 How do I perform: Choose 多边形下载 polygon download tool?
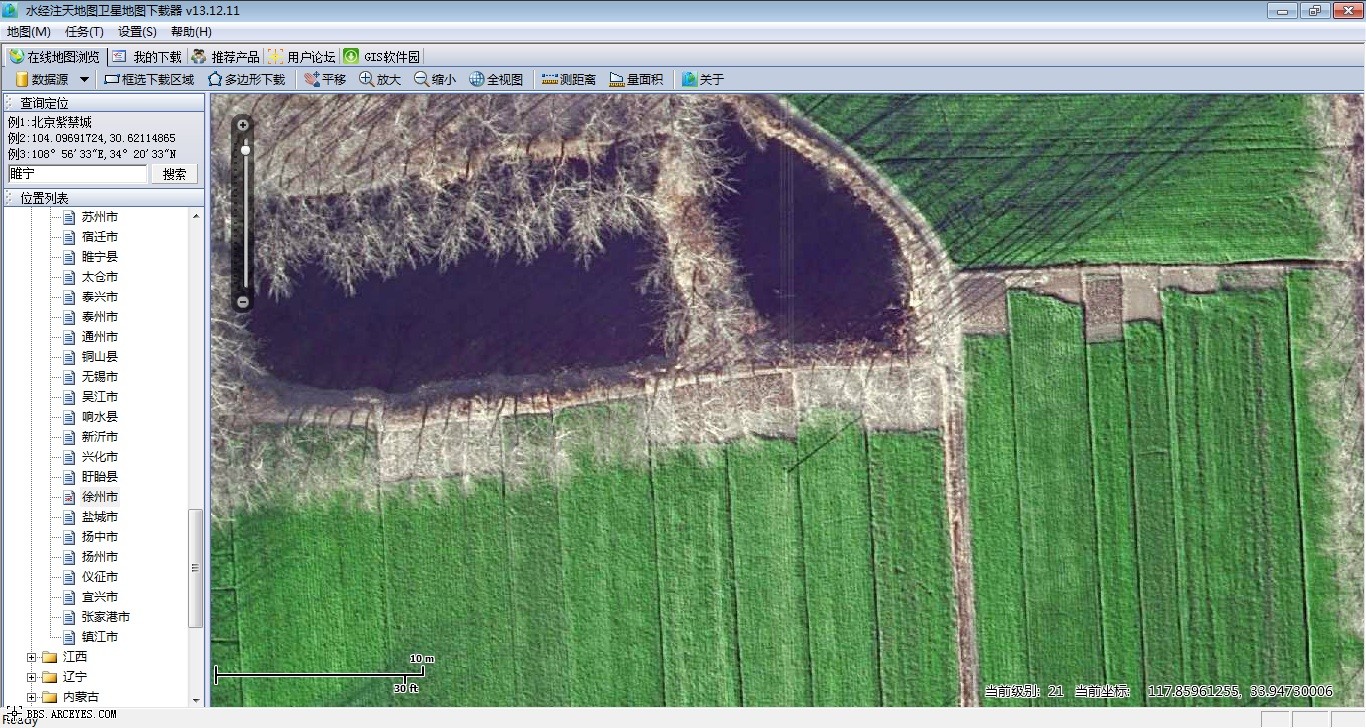[246, 79]
